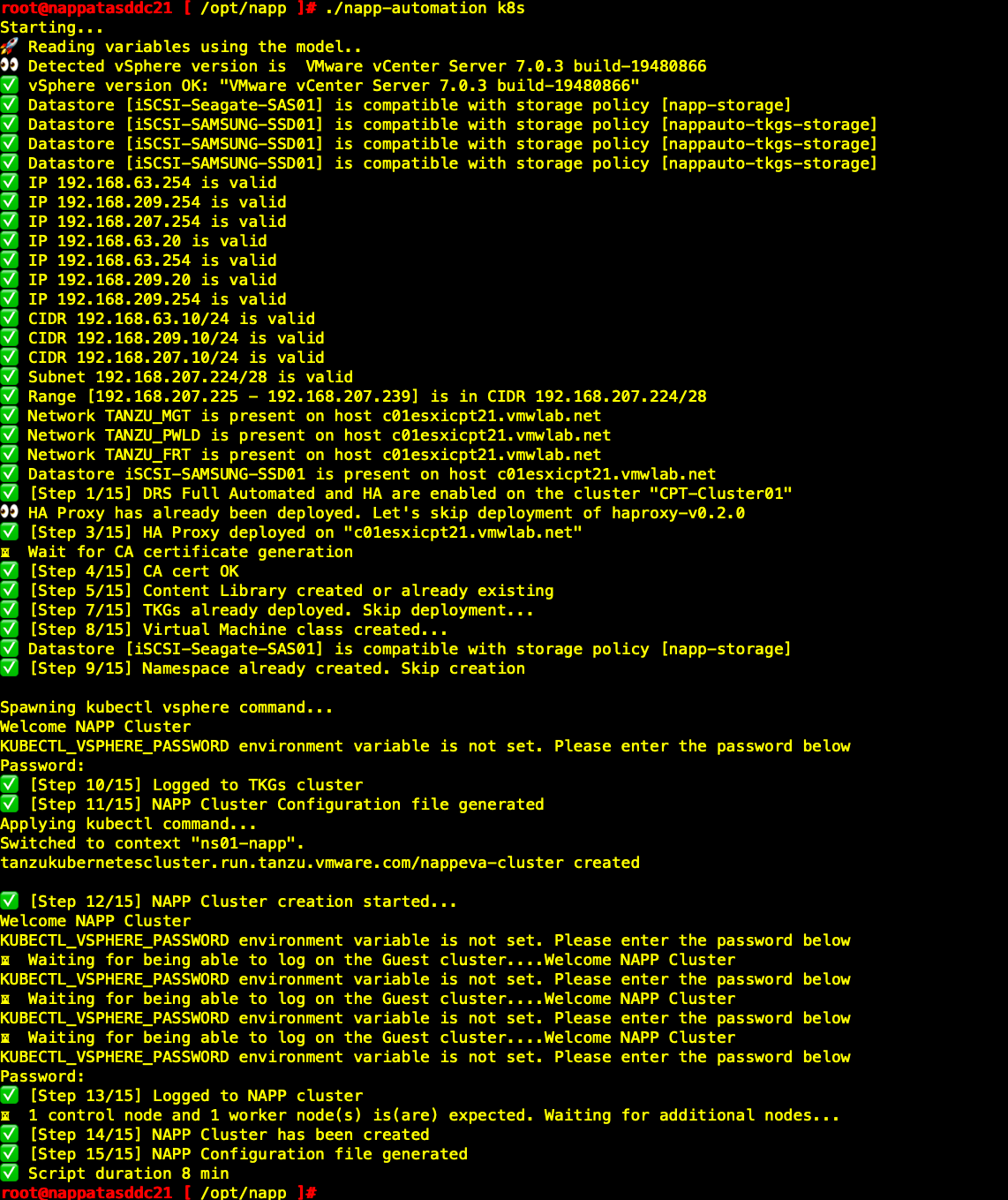Image resolution: width=1008 pixels, height=1200 pixels.
Task: Click the line "[Step 11/15] NAPP Cluster Configuration file generated"
Action: (x=287, y=804)
